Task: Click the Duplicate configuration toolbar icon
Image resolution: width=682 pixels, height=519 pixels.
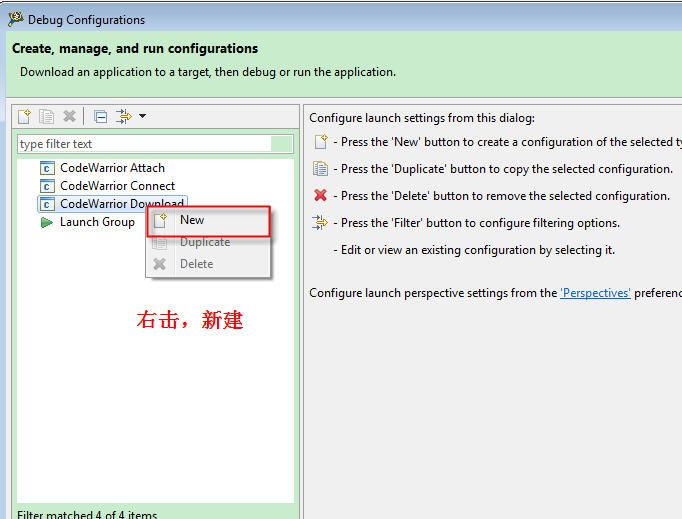Action: click(47, 117)
